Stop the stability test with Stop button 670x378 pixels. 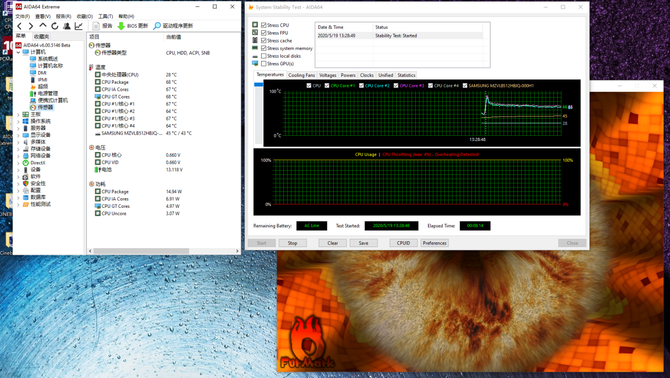pos(292,243)
